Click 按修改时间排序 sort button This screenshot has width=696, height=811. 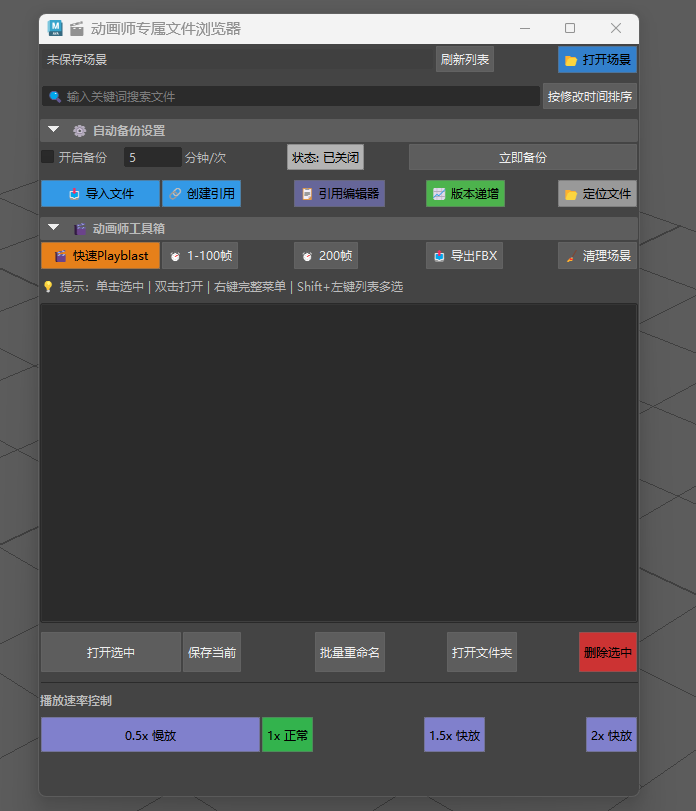pyautogui.click(x=589, y=96)
